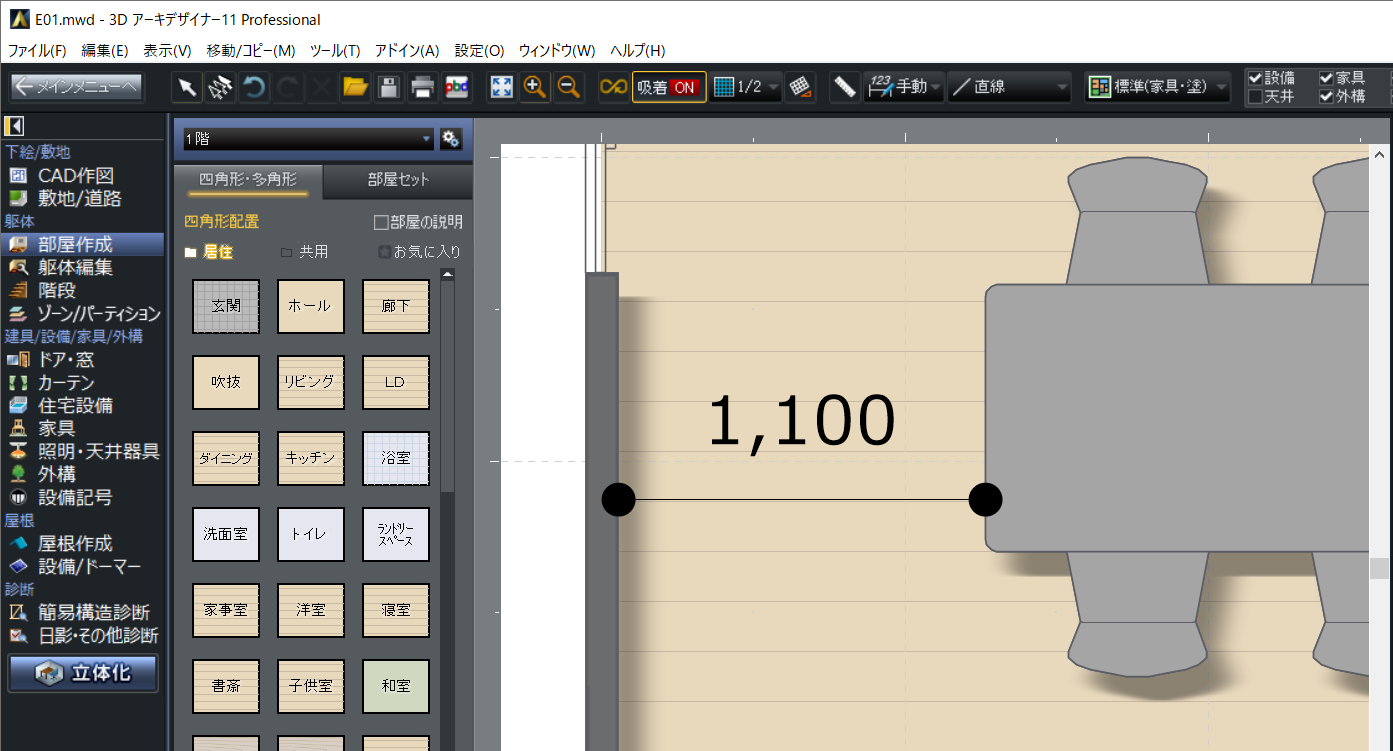This screenshot has height=751, width=1393.
Task: Switch to the 部屋セット tab
Action: coord(398,180)
